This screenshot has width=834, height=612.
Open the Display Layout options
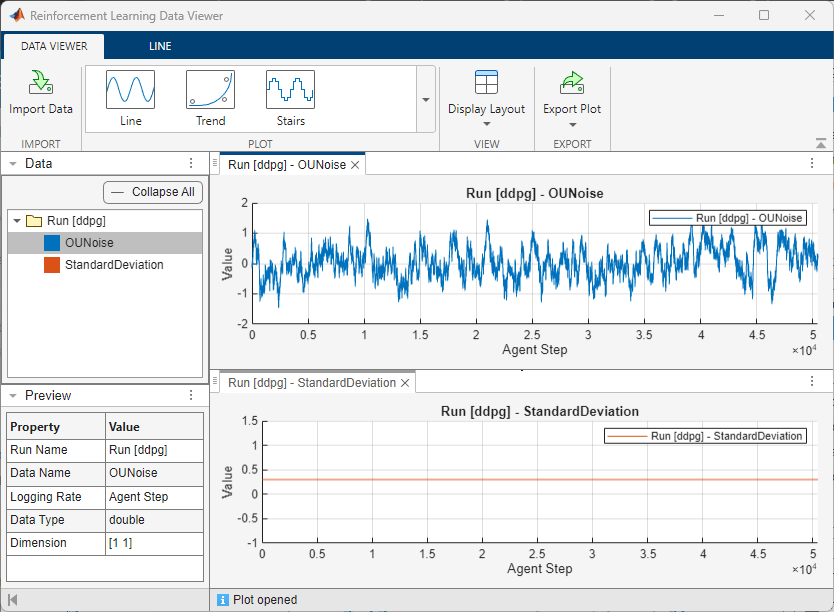point(486,98)
